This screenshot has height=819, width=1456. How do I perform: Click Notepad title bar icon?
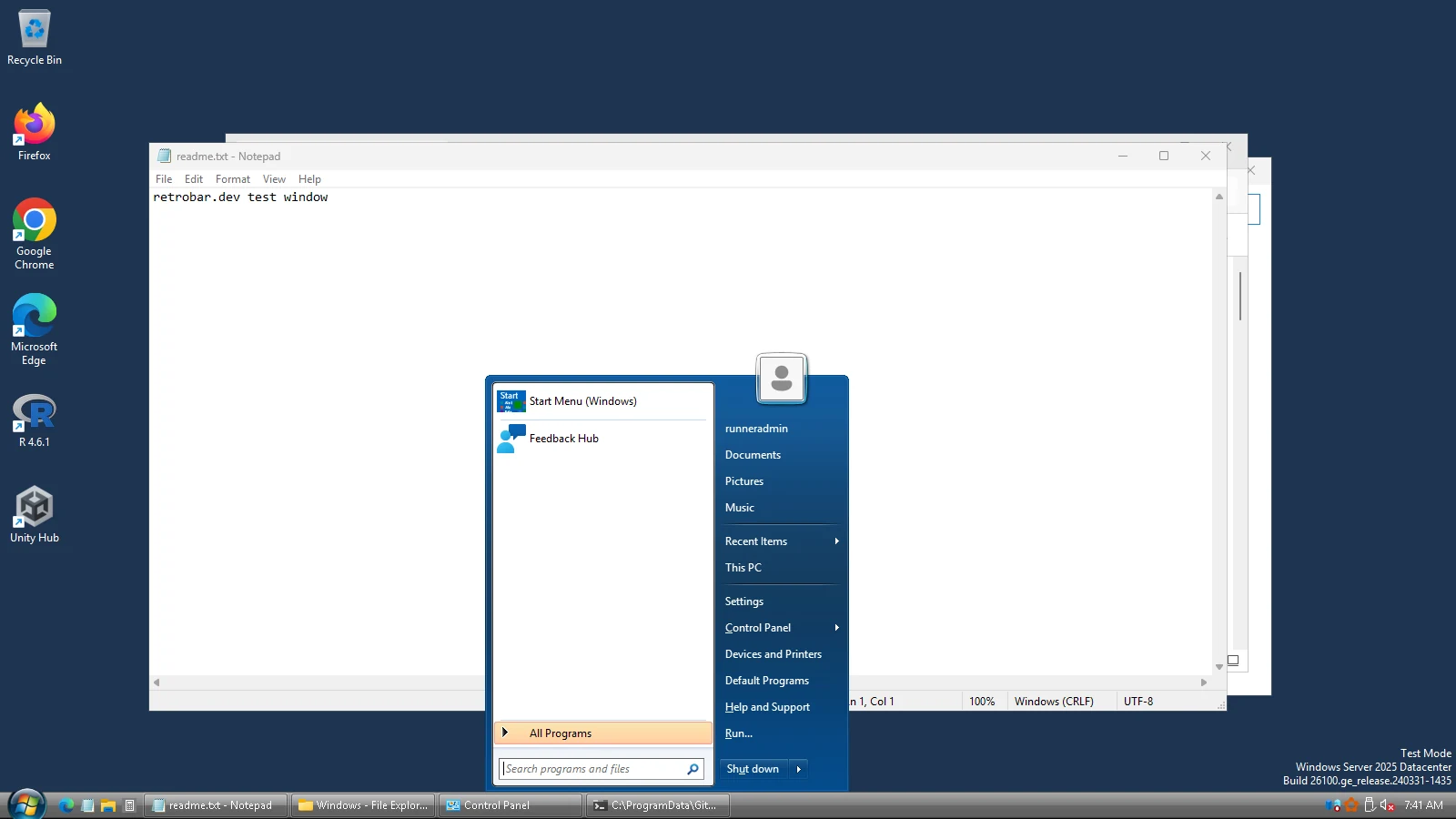point(164,156)
